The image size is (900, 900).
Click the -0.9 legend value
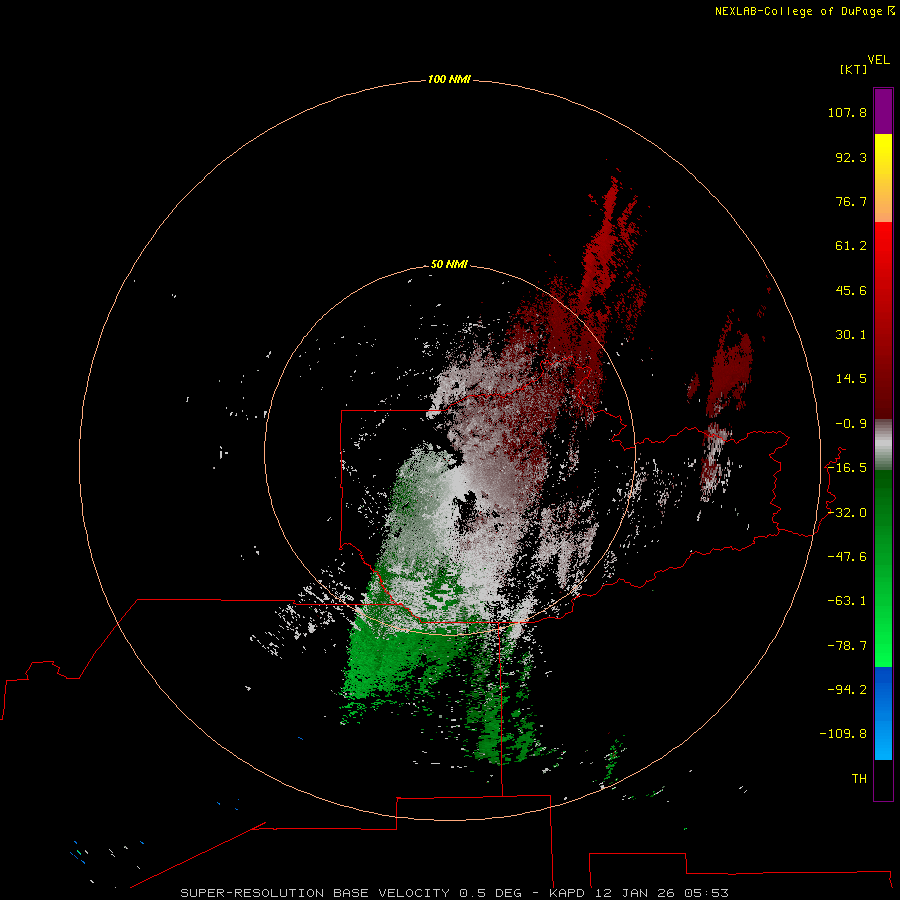pyautogui.click(x=851, y=424)
